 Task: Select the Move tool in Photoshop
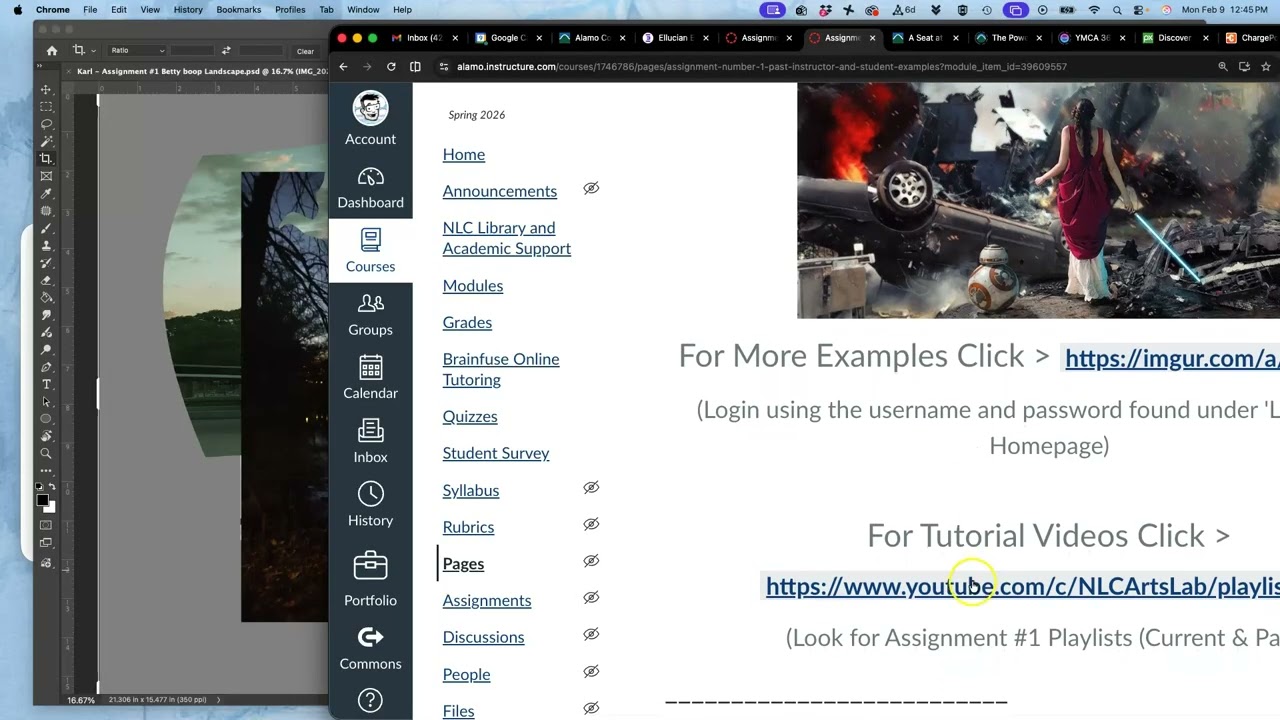click(46, 89)
